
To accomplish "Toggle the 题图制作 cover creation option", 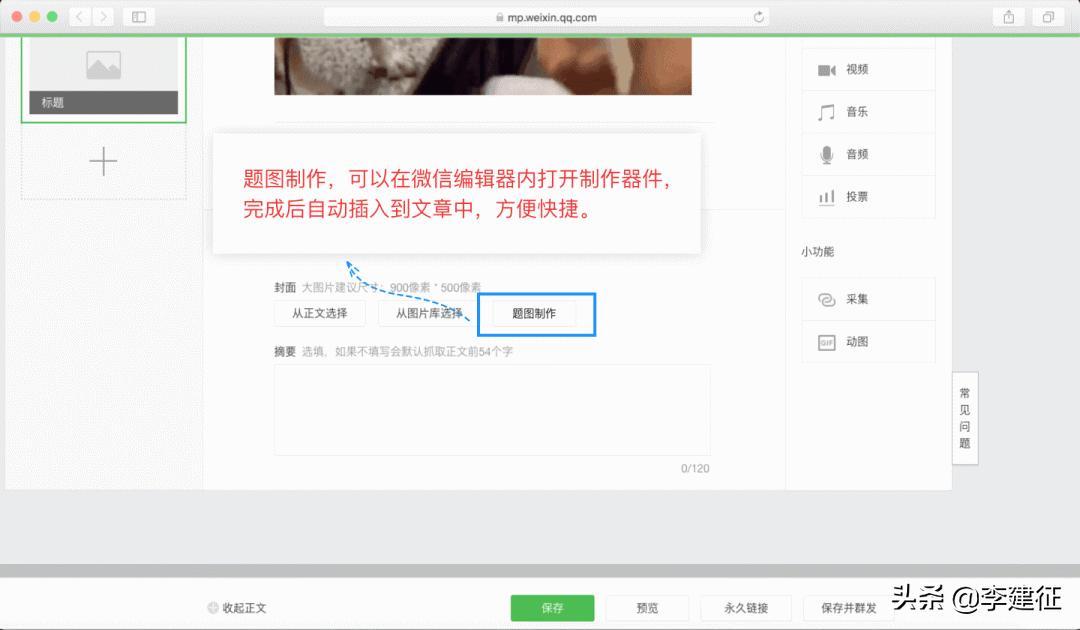I will point(536,313).
